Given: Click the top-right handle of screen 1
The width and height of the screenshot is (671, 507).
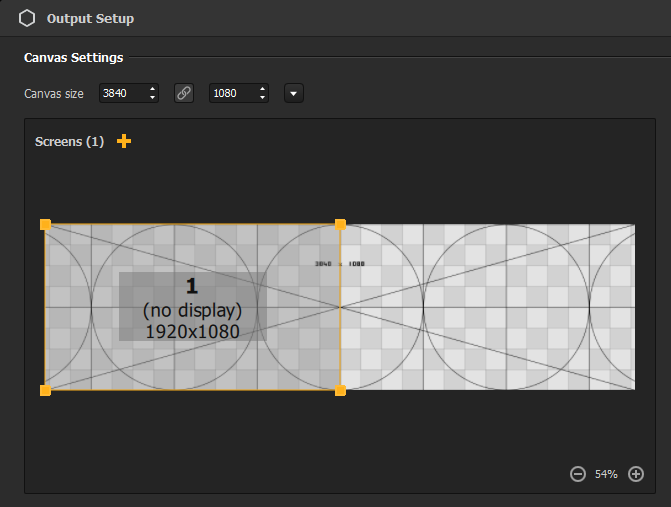Looking at the screenshot, I should pos(340,225).
